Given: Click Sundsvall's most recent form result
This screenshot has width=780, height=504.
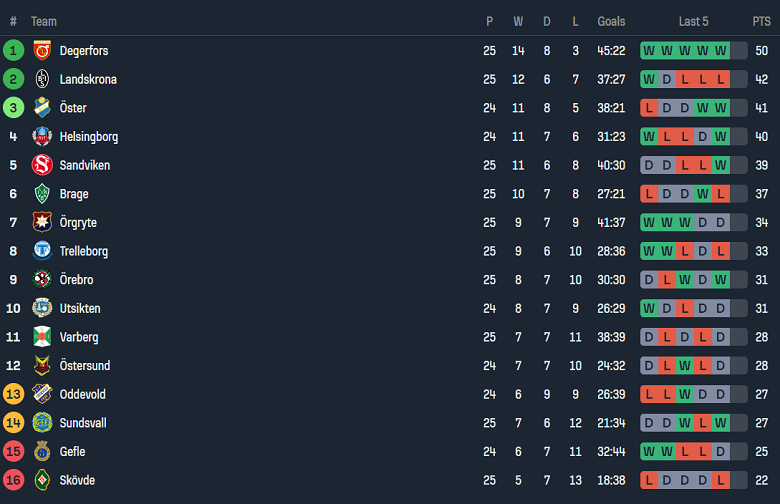Looking at the screenshot, I should click(x=721, y=423).
